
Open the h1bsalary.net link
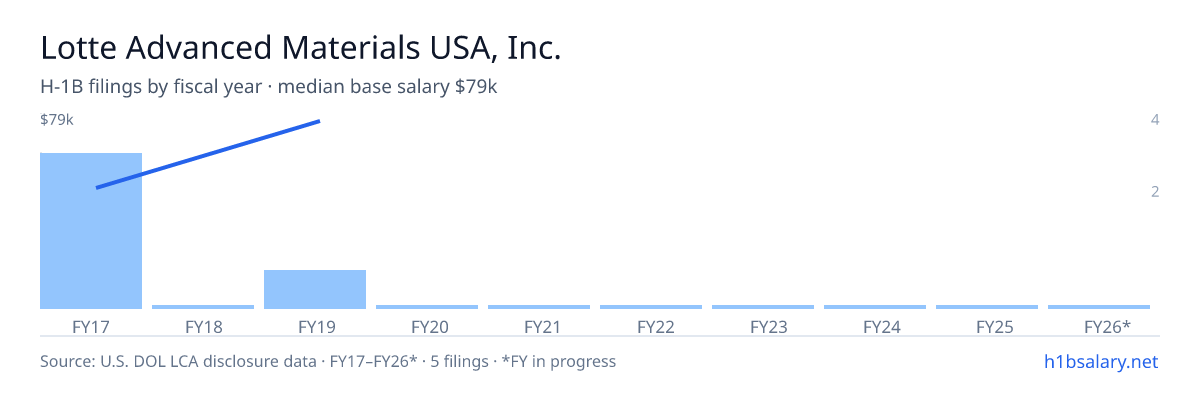1100,361
